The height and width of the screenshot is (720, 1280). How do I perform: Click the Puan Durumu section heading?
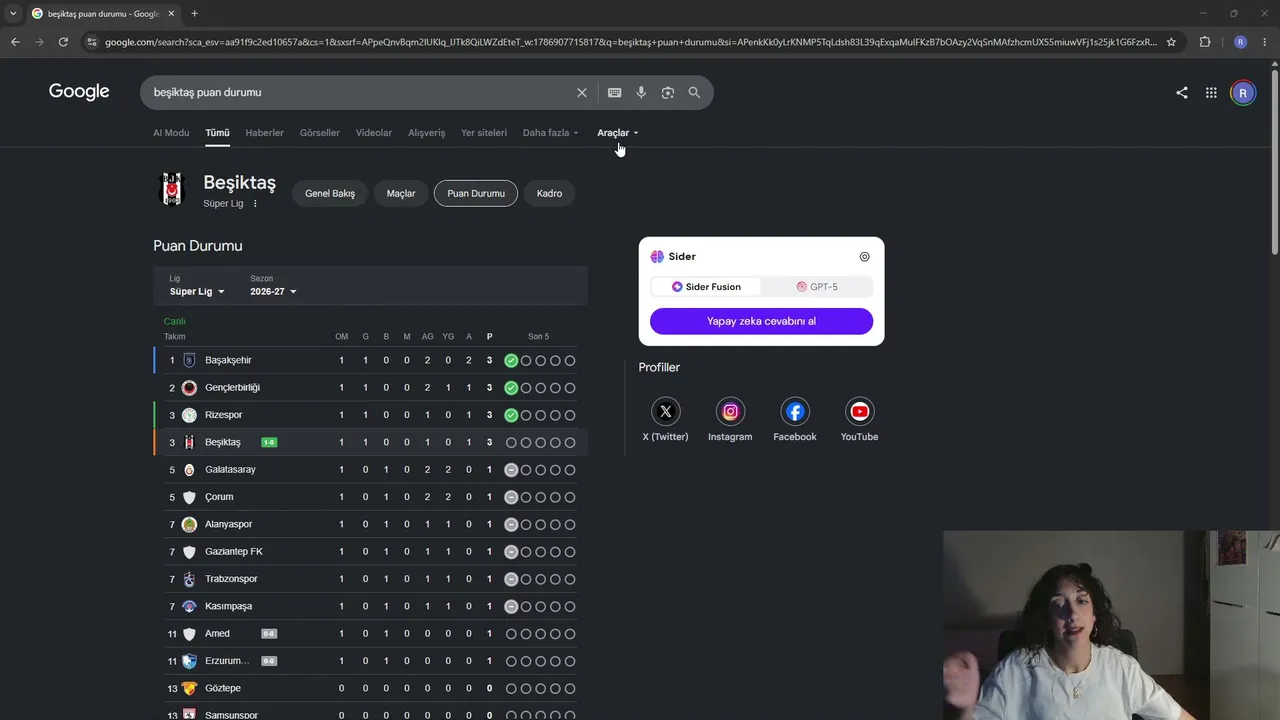coord(198,246)
